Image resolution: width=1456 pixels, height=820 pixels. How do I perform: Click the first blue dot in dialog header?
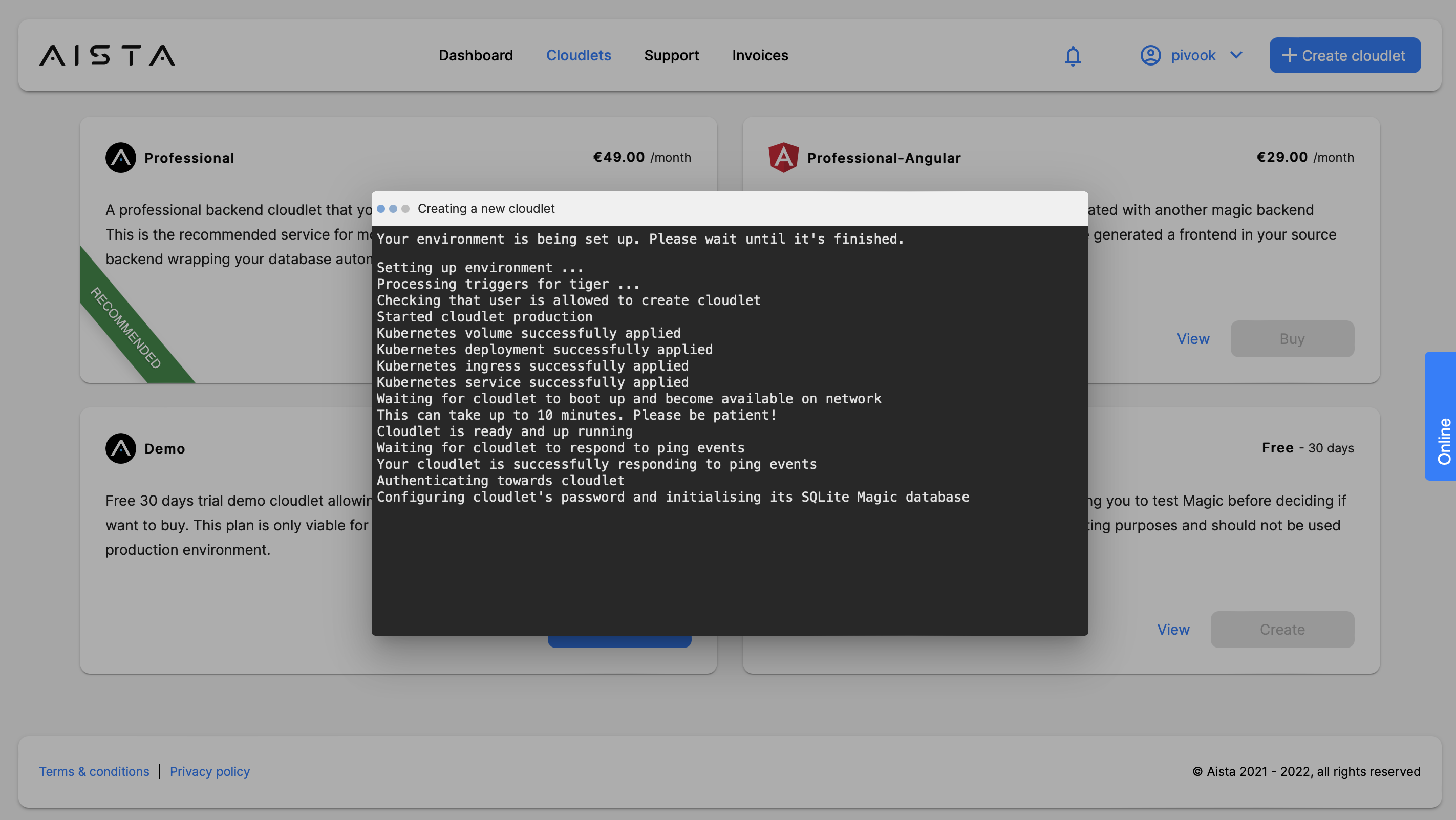click(381, 209)
